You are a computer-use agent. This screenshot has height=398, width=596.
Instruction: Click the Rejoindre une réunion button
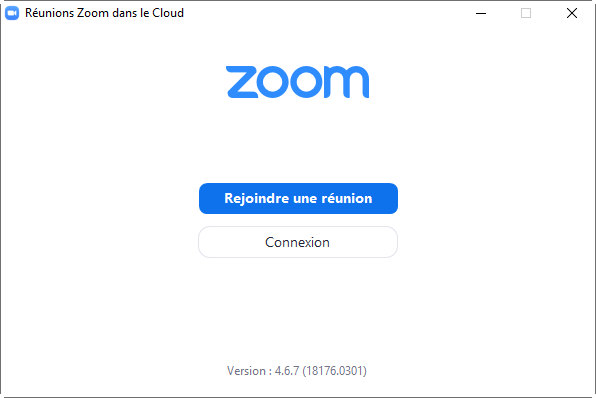click(298, 198)
